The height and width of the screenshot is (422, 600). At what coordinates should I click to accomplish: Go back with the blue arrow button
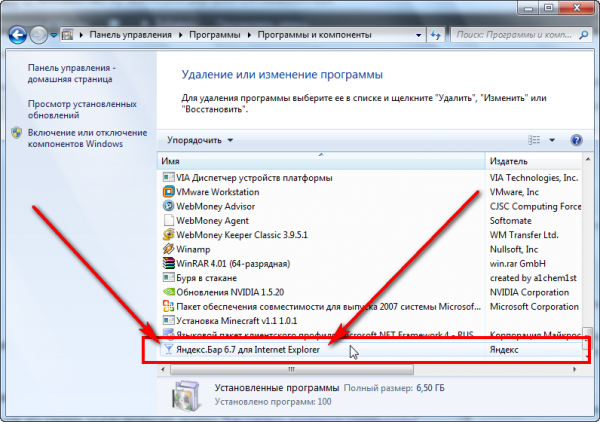pyautogui.click(x=18, y=36)
